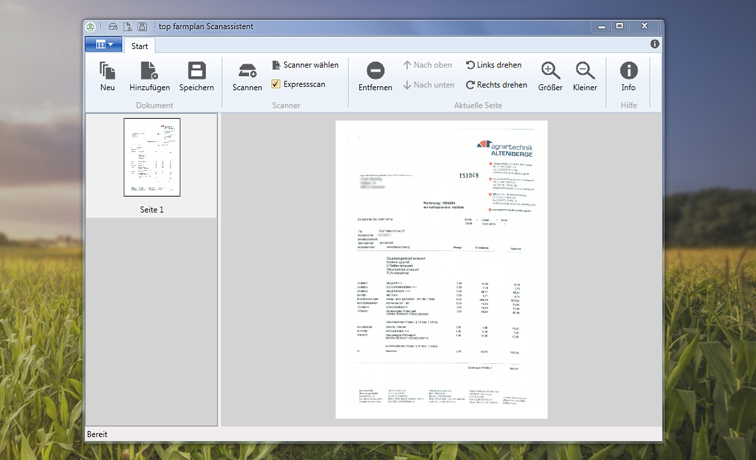Save the scan with Speichern

pyautogui.click(x=196, y=75)
